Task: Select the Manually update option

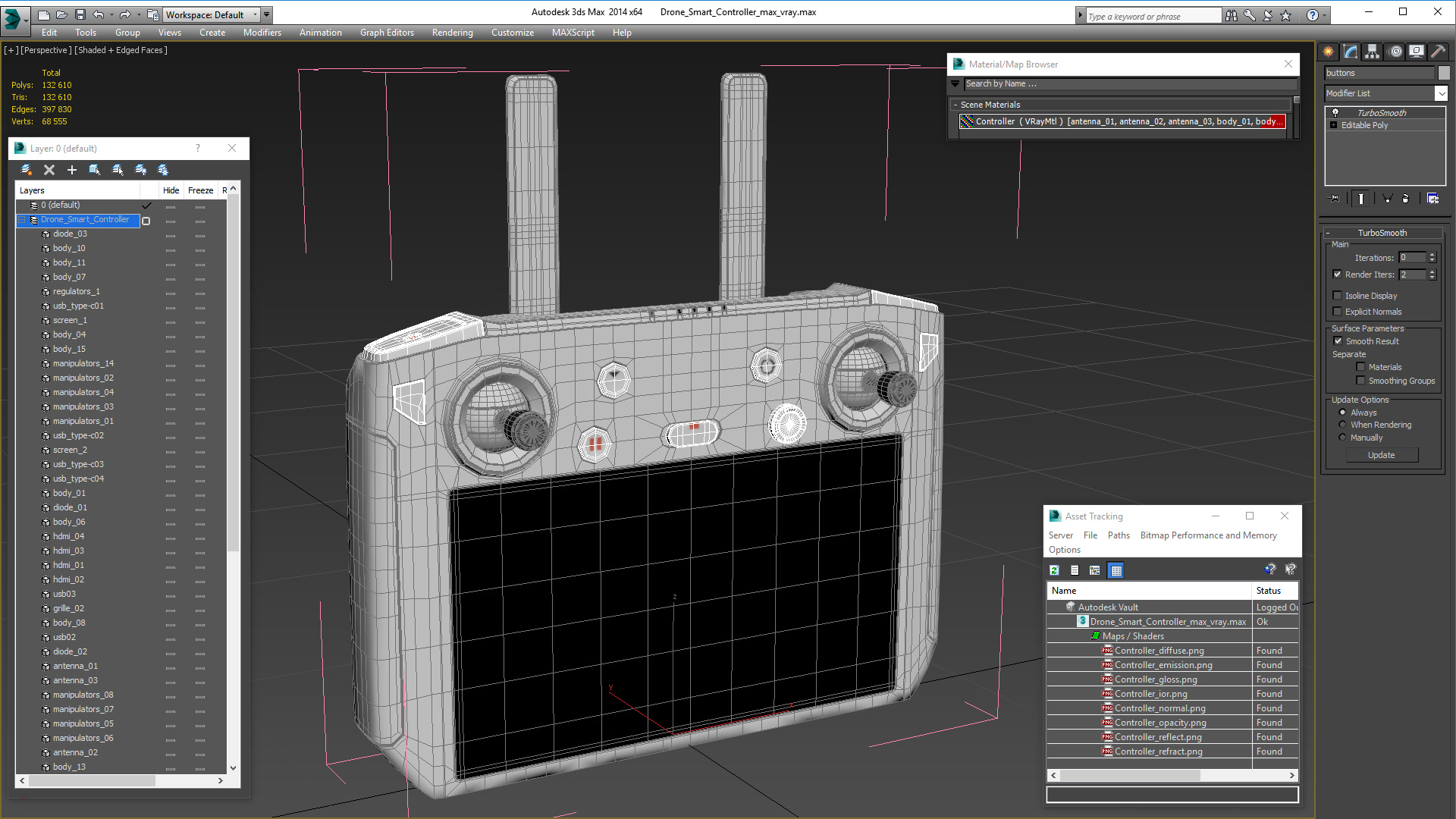Action: [x=1342, y=438]
